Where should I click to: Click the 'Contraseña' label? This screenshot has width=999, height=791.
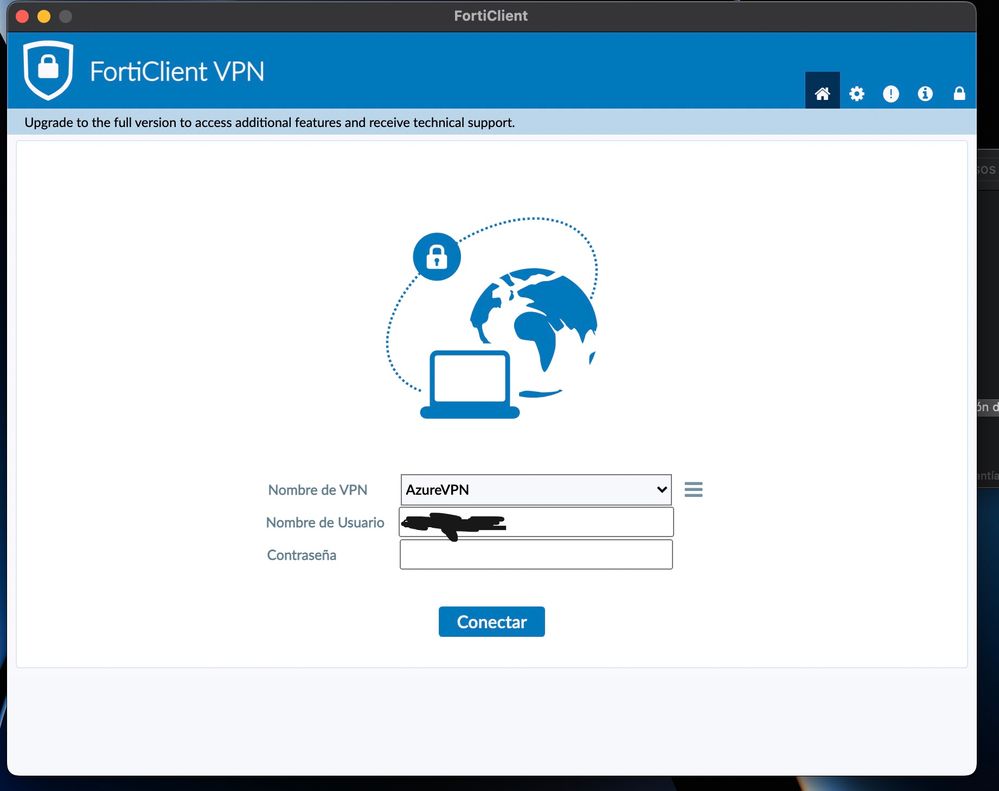point(301,555)
